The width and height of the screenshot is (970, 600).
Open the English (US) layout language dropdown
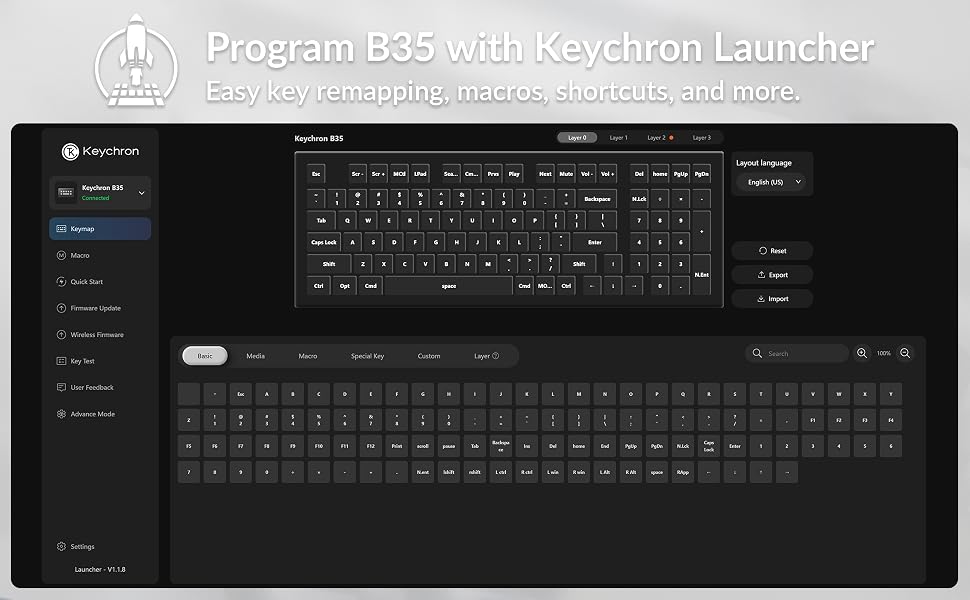tap(773, 182)
